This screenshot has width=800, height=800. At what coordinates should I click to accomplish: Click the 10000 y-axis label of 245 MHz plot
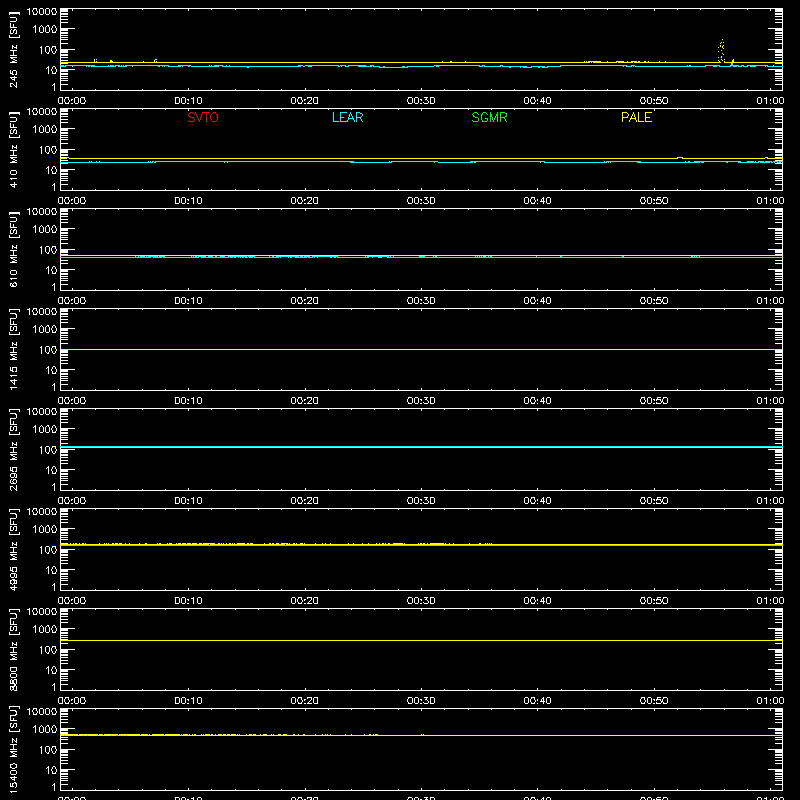coord(42,12)
